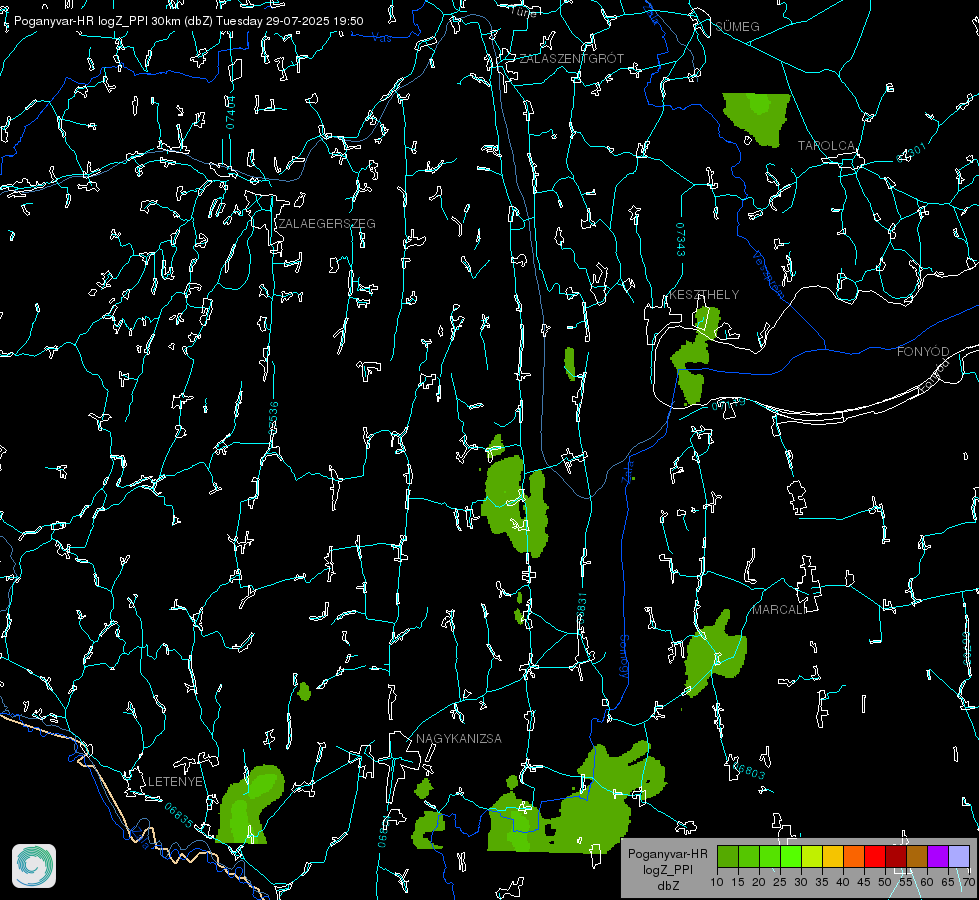This screenshot has width=979, height=900.
Task: Click the radar title text with timestamp 19:50
Action: tap(189, 21)
